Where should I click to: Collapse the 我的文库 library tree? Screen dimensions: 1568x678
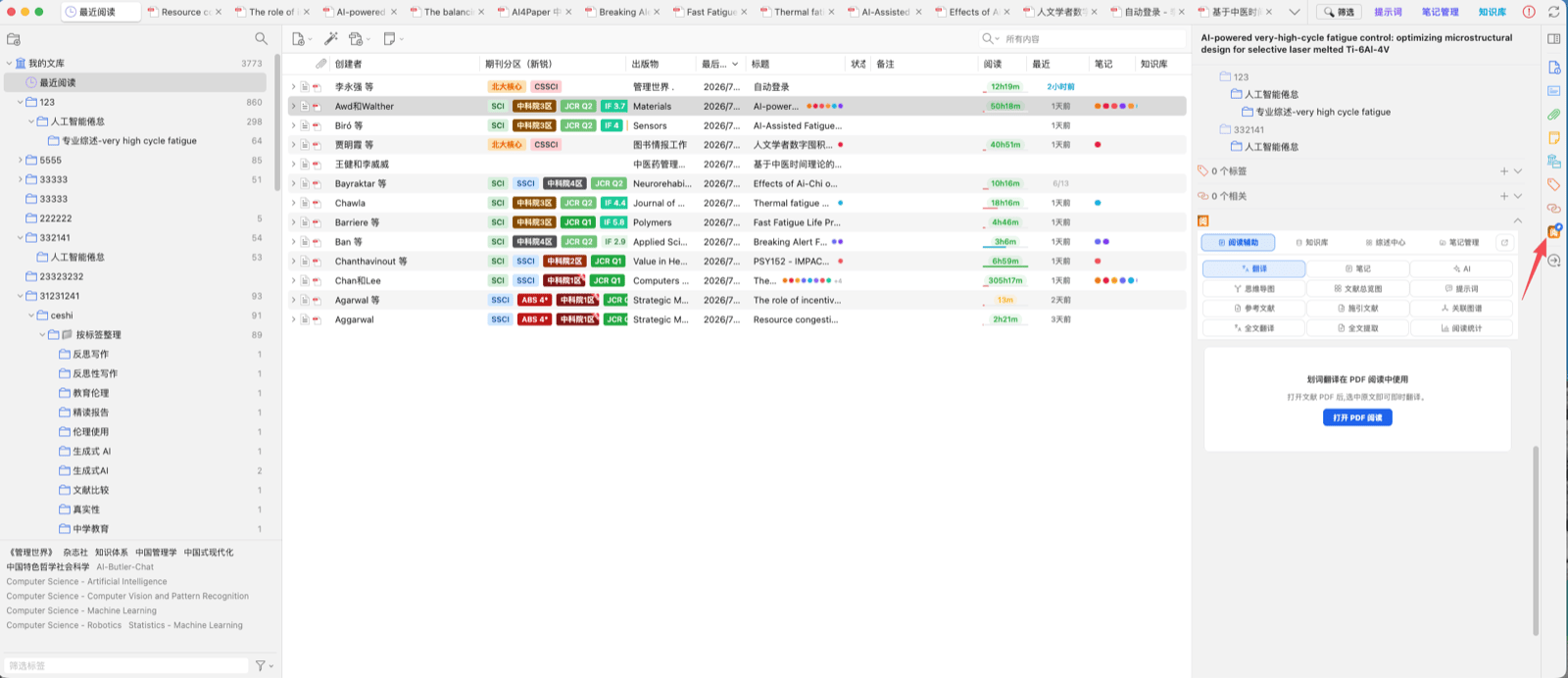point(9,63)
